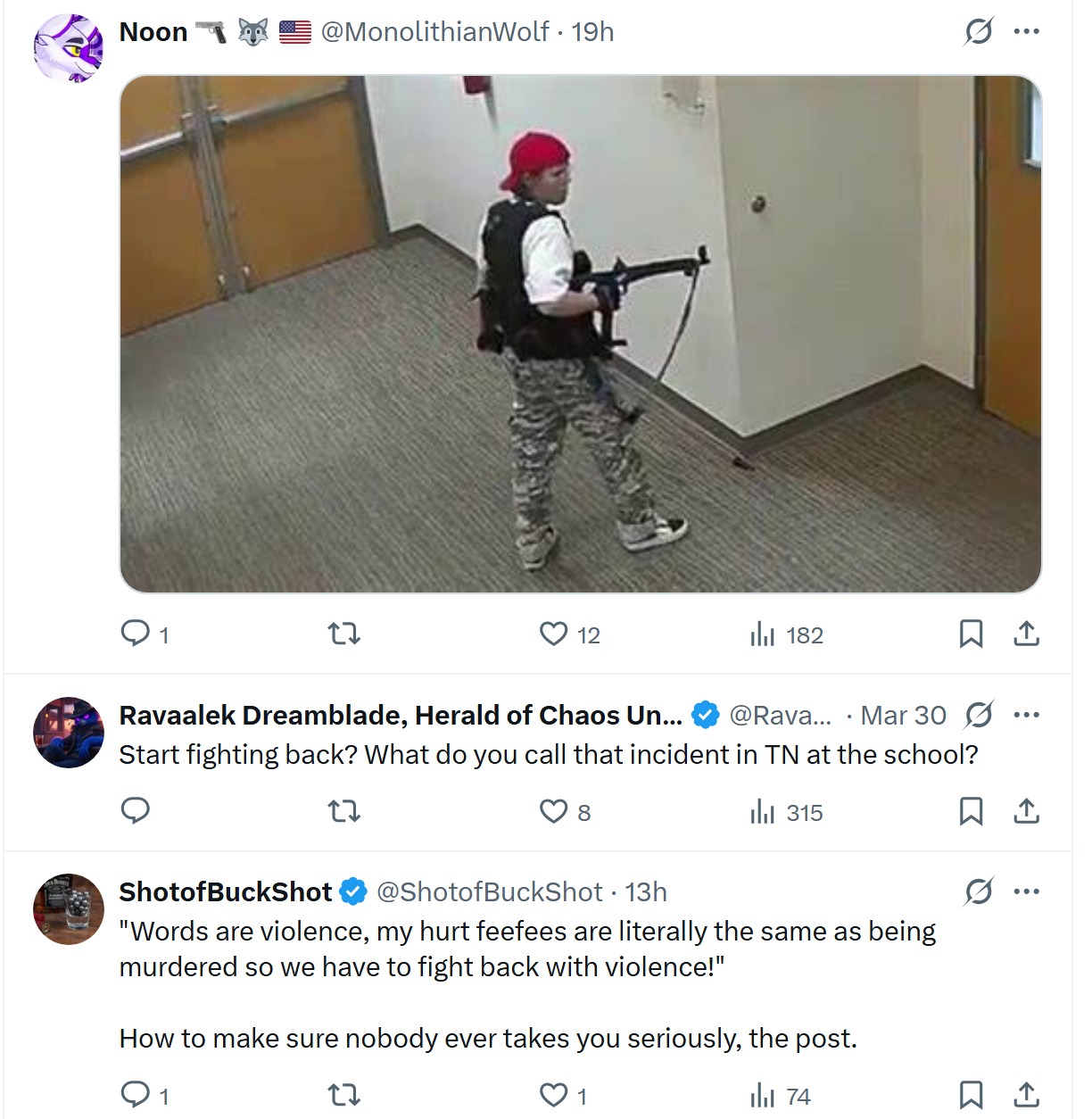Open Grok icon on Noon's post
The image size is (1092, 1119).
click(x=979, y=32)
